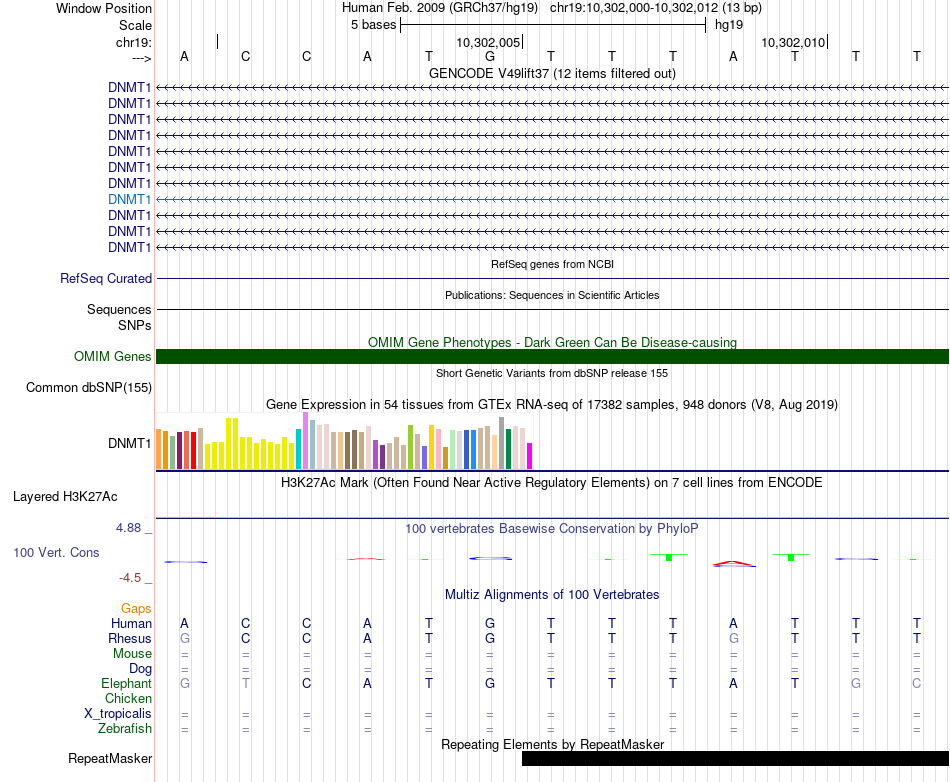Image resolution: width=950 pixels, height=782 pixels.
Task: Click the Multiz Alignments of 100 Vertebrates title
Action: click(552, 595)
